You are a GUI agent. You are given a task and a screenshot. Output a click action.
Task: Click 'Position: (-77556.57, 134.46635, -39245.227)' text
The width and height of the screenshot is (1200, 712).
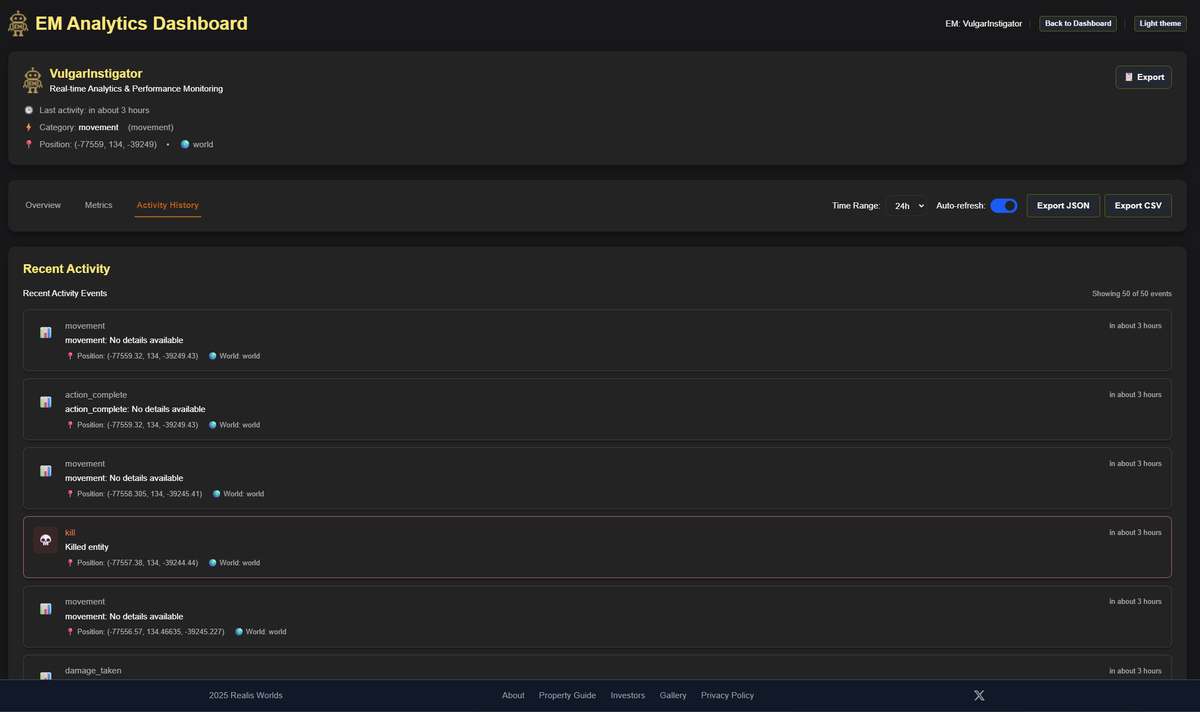151,632
